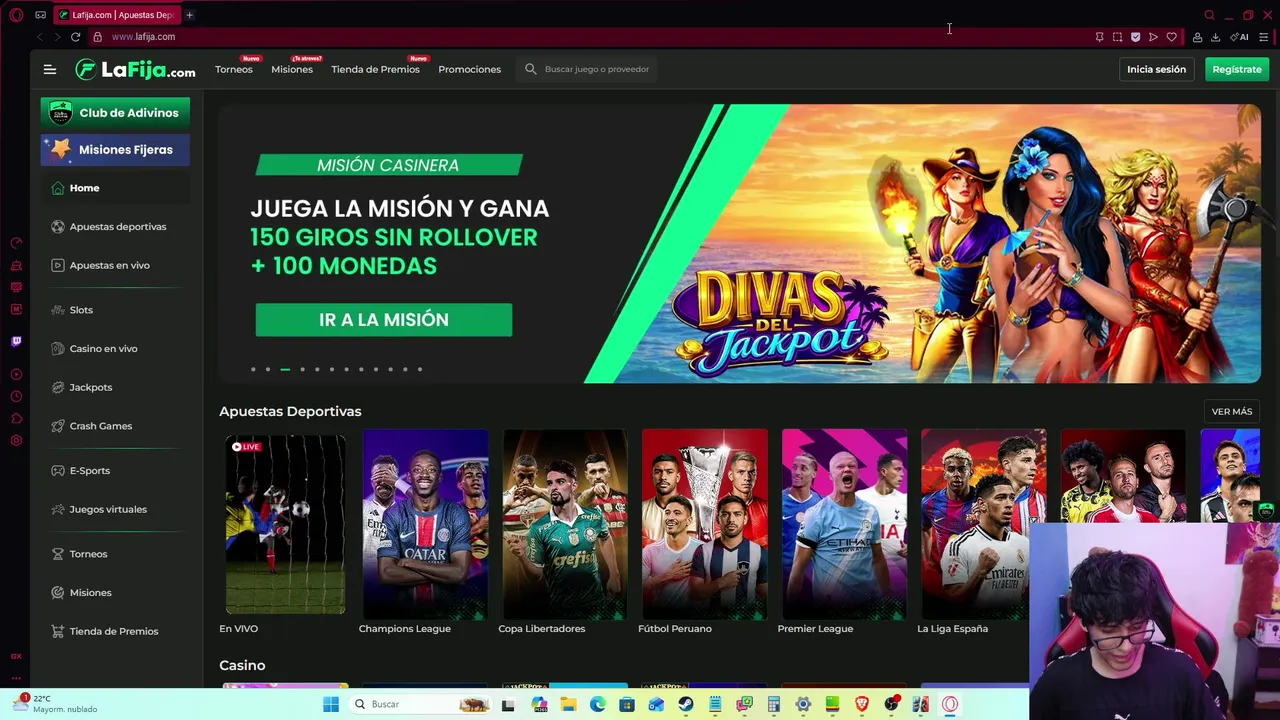Open the weather widget showing 22°C

click(55, 704)
